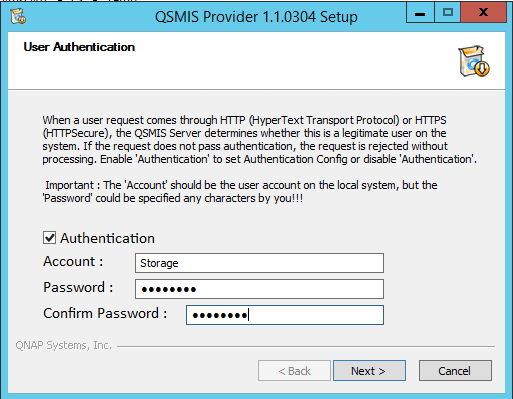Click the installer icon in the title bar

(18, 16)
